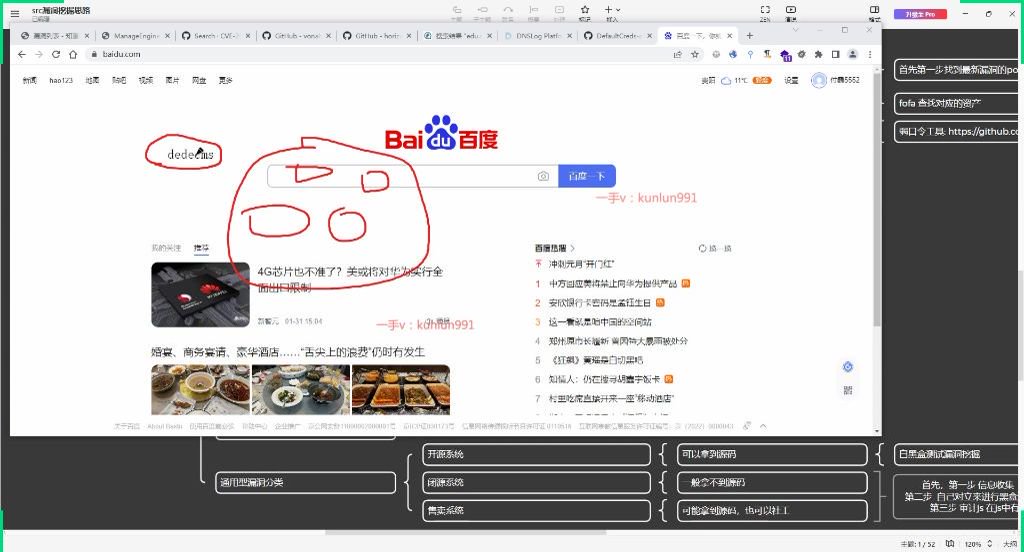The width and height of the screenshot is (1024, 552).
Task: Switch to the DNSLog Platform tab
Action: pos(538,36)
